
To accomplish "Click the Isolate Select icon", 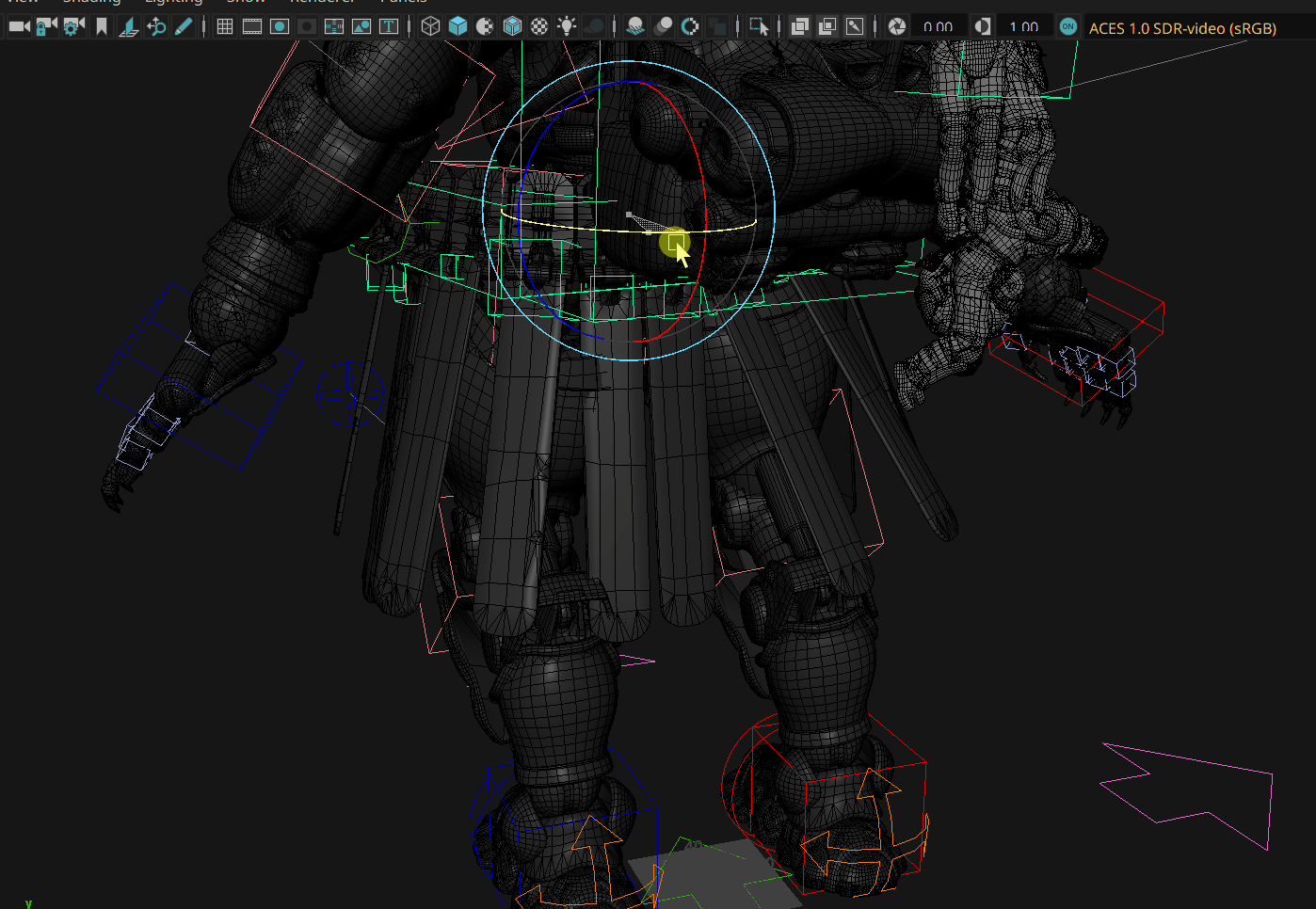I will tap(759, 26).
